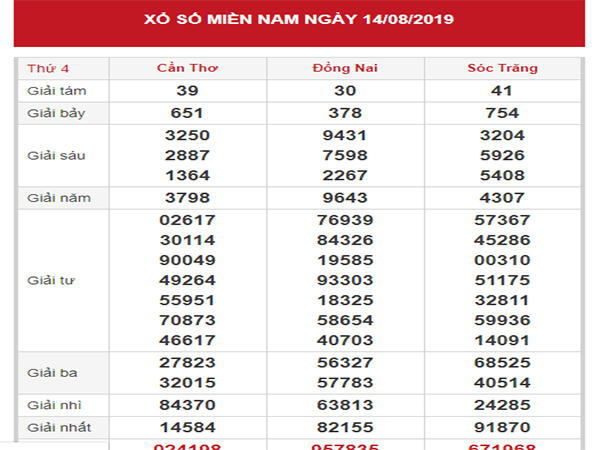The height and width of the screenshot is (450, 600).
Task: Click the red lottery title banner
Action: (x=300, y=20)
